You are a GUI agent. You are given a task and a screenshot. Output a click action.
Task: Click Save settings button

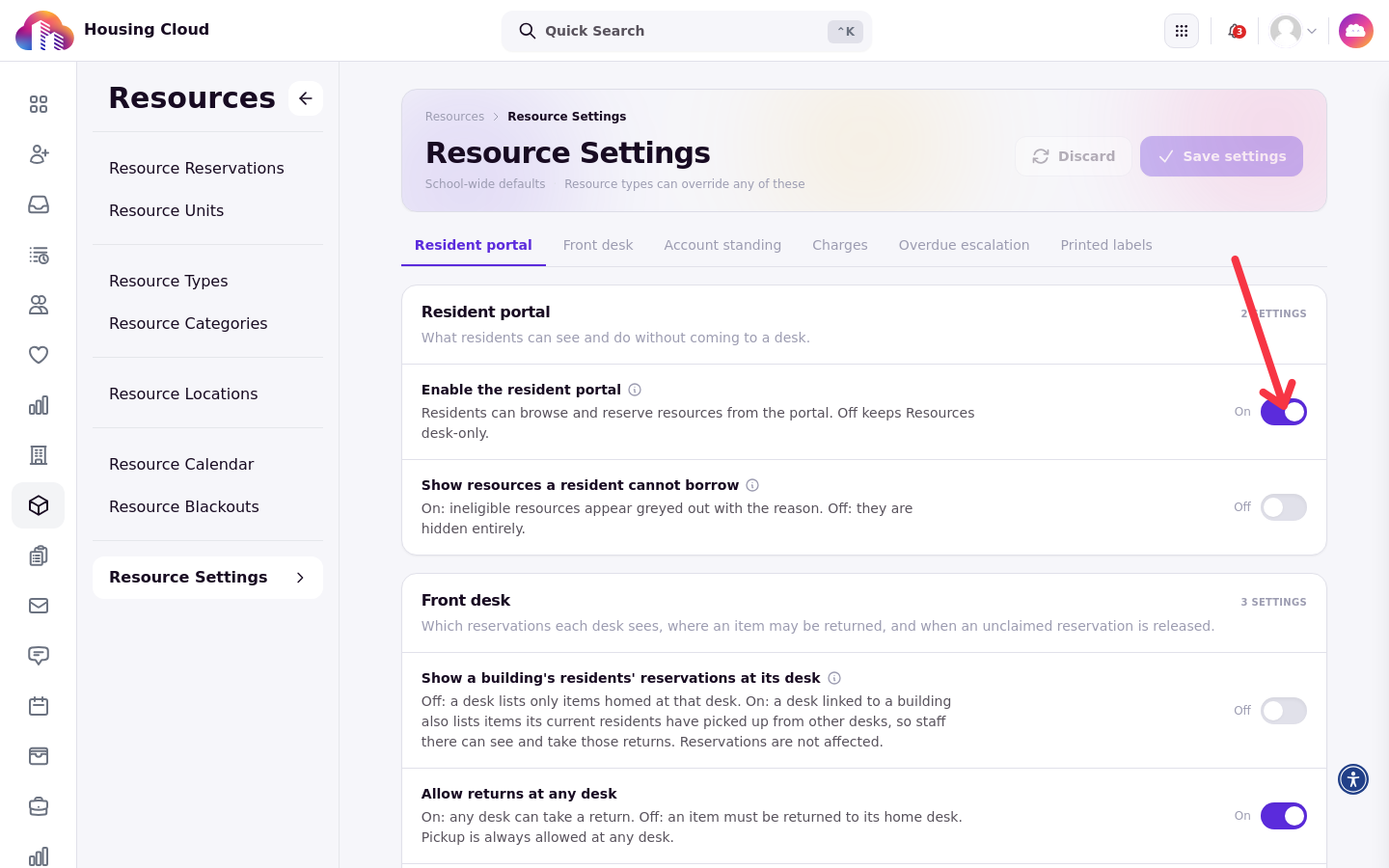tap(1221, 156)
